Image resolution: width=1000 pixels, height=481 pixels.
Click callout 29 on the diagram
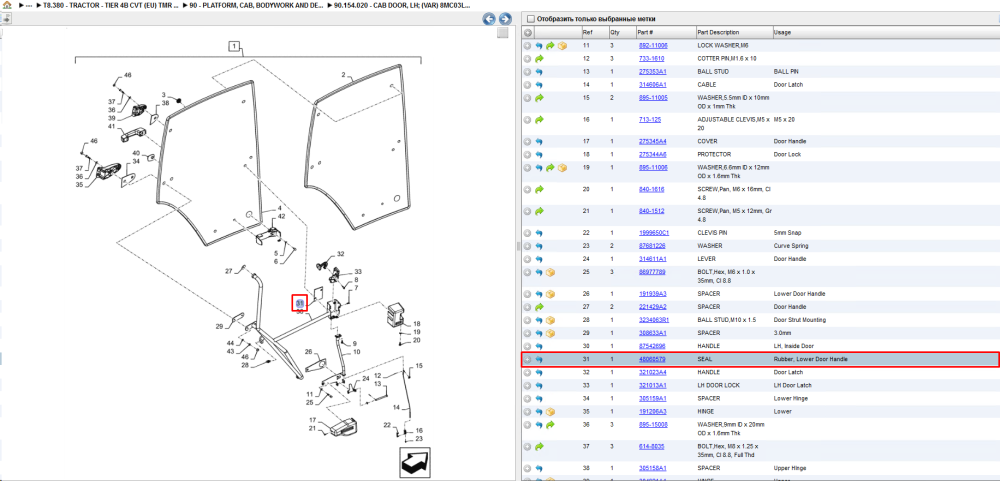click(219, 327)
